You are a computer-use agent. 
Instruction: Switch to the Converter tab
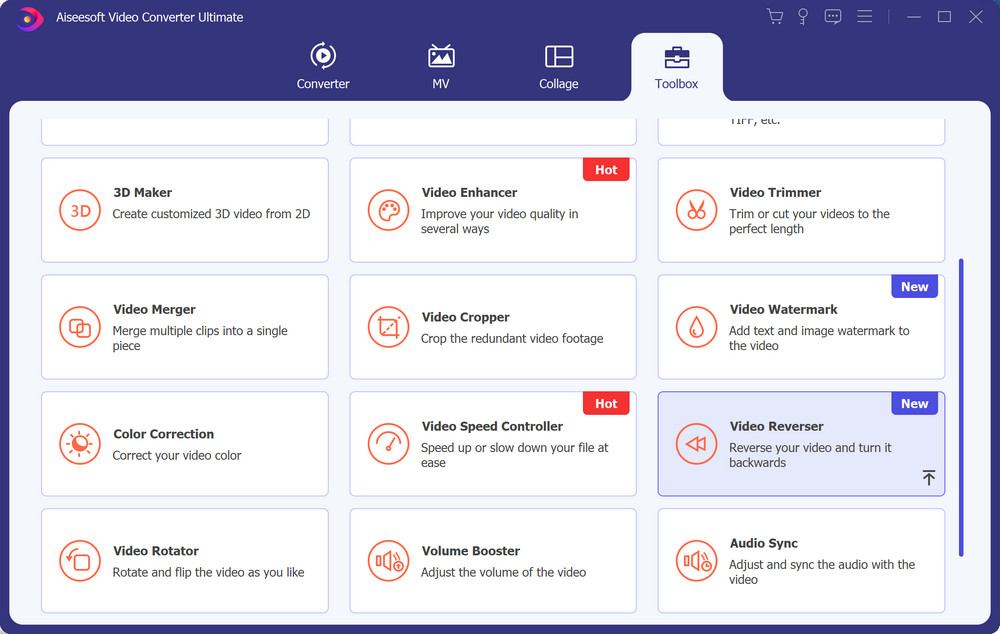click(323, 67)
